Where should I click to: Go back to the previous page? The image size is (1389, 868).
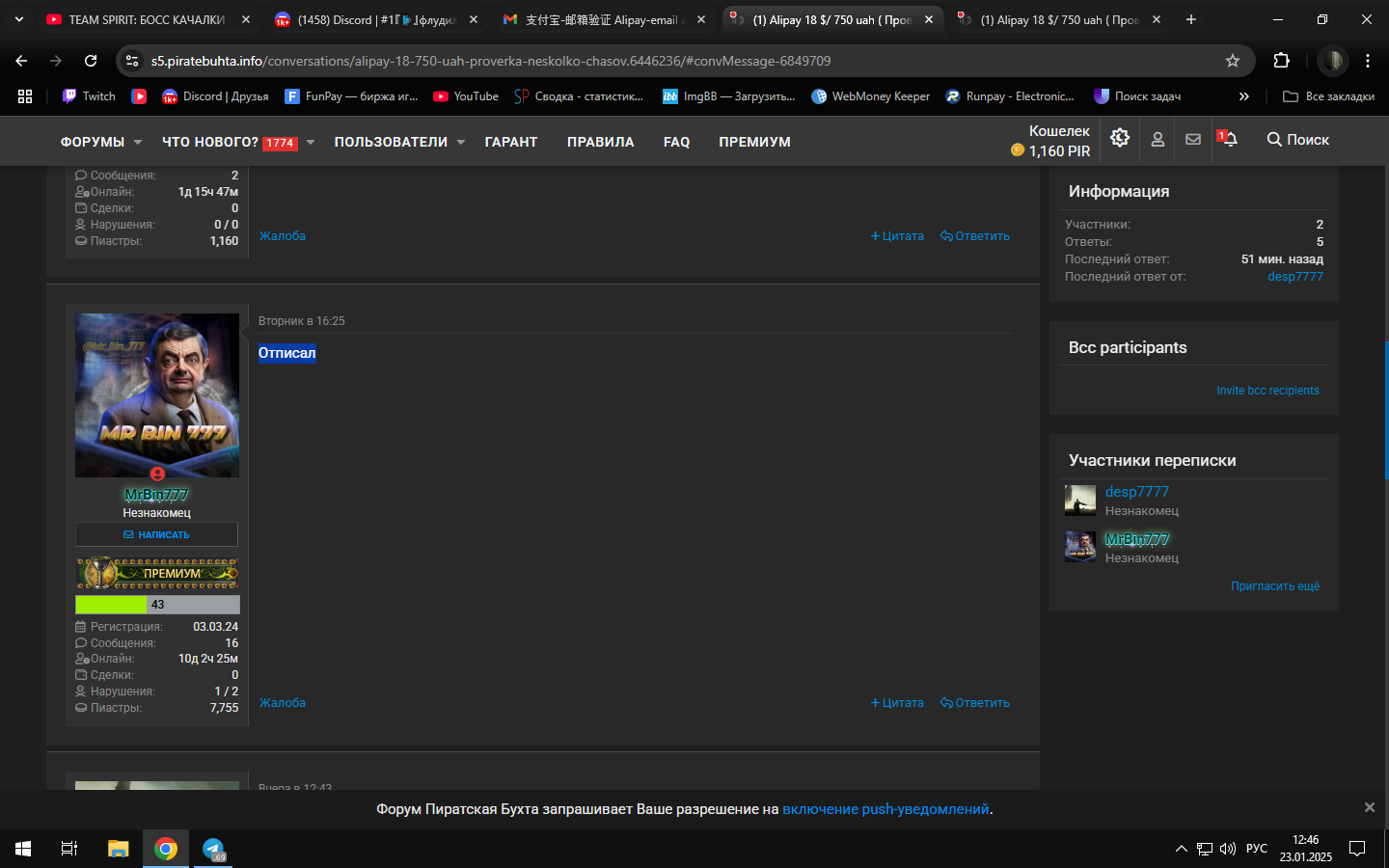point(21,61)
